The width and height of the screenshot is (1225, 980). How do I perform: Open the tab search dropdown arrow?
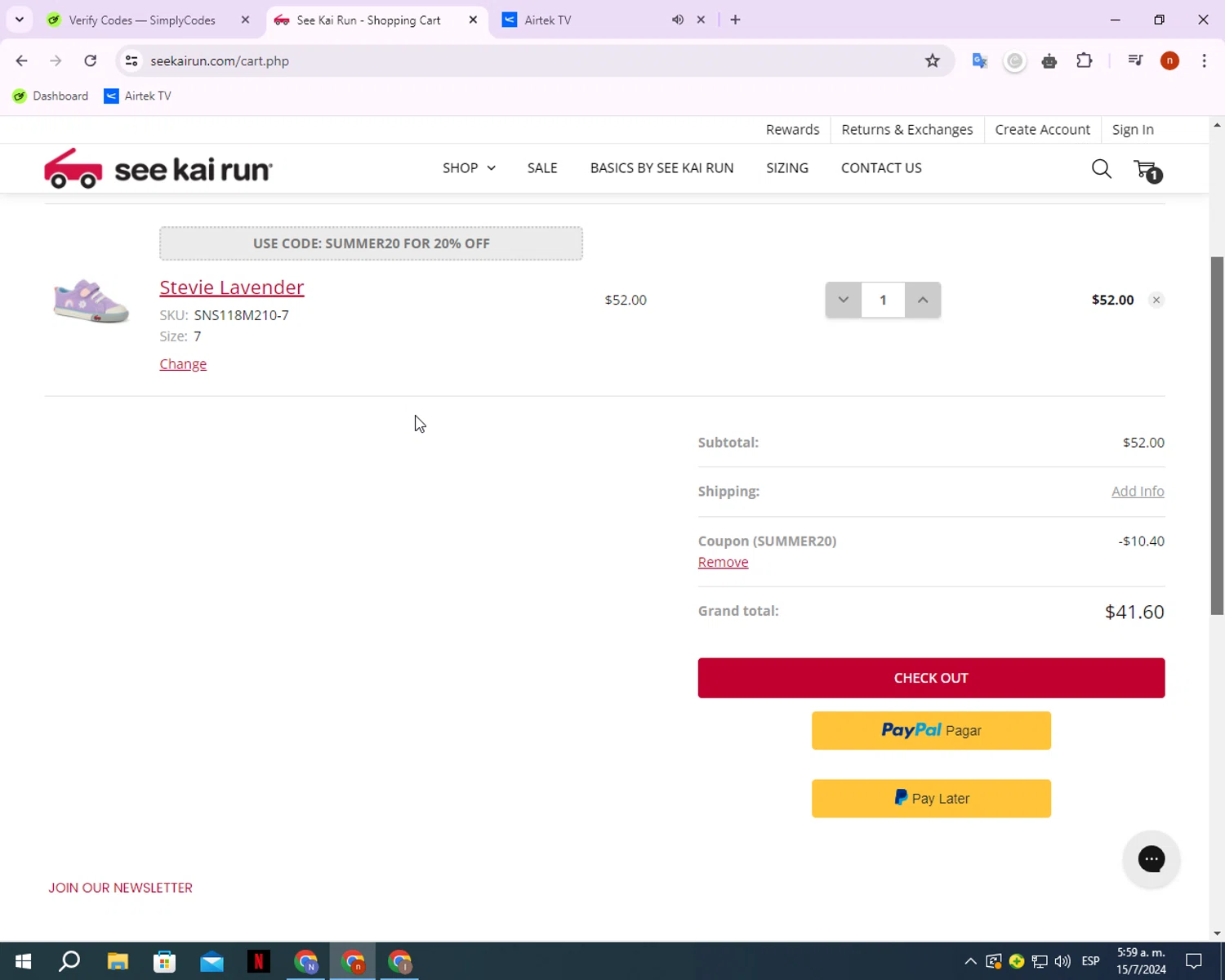pyautogui.click(x=19, y=20)
